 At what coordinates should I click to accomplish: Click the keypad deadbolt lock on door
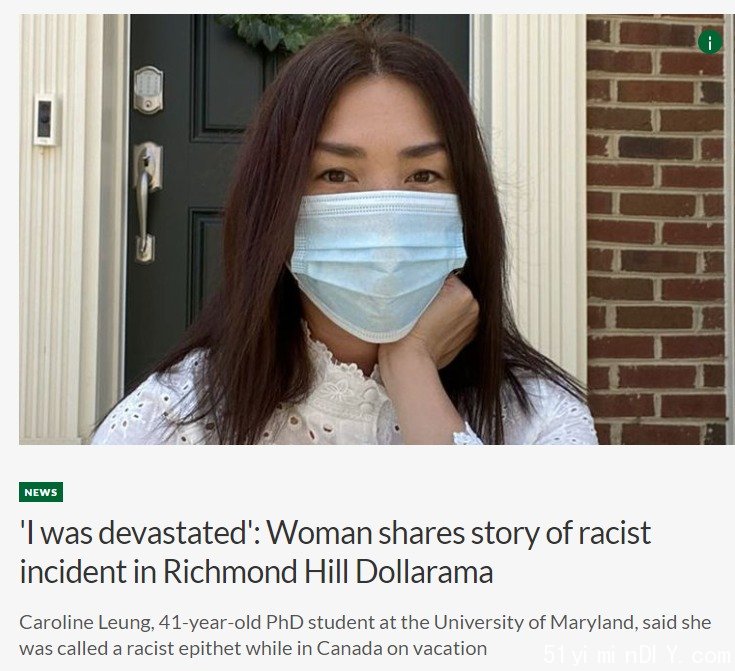(x=149, y=90)
